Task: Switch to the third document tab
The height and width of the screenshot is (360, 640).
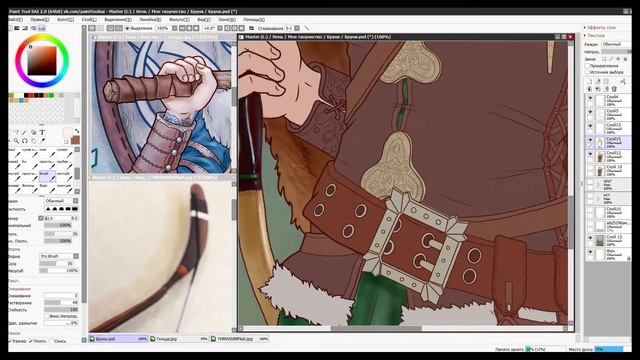Action: (x=240, y=339)
